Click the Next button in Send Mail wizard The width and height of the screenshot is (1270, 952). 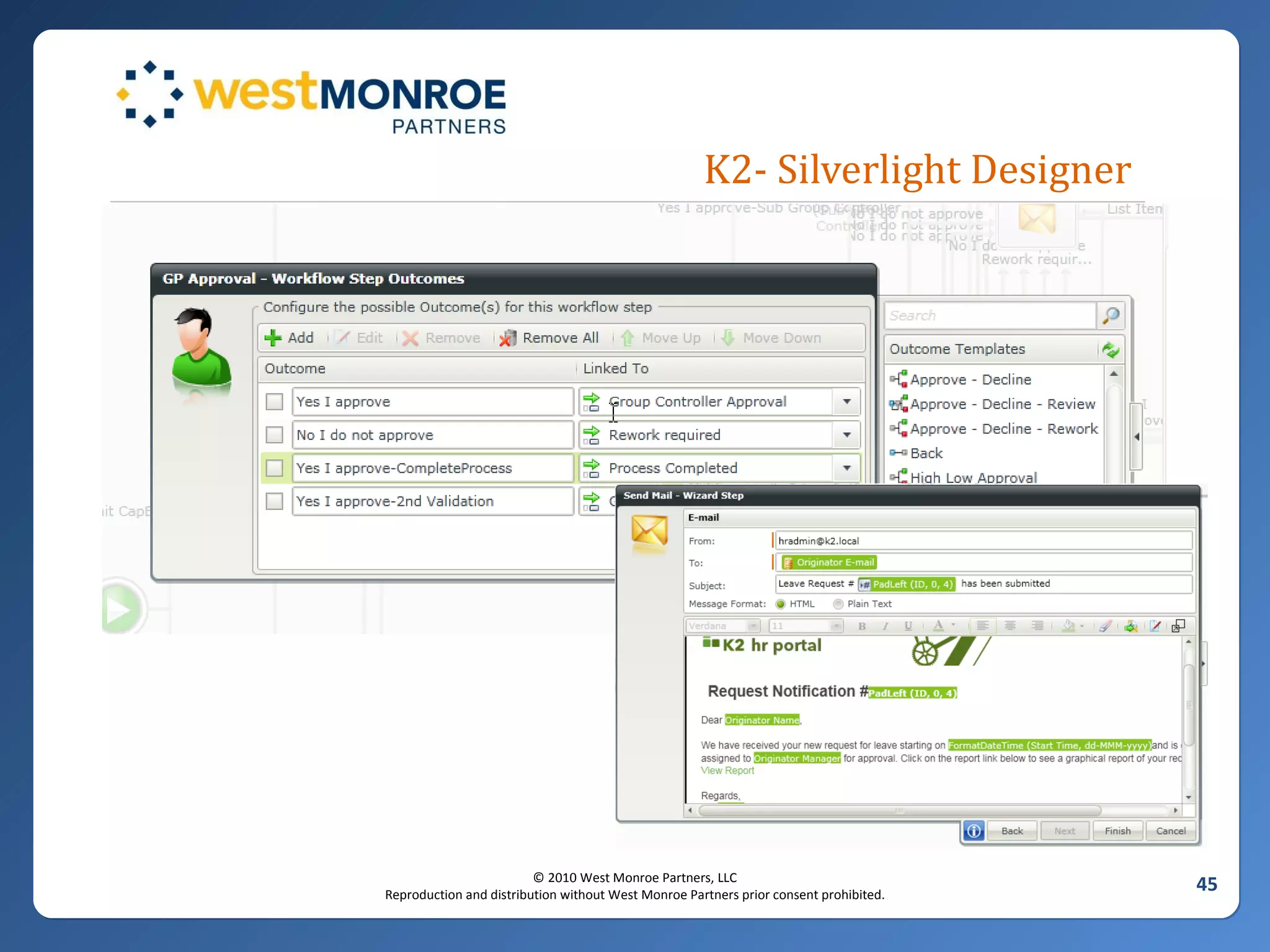(x=1065, y=831)
